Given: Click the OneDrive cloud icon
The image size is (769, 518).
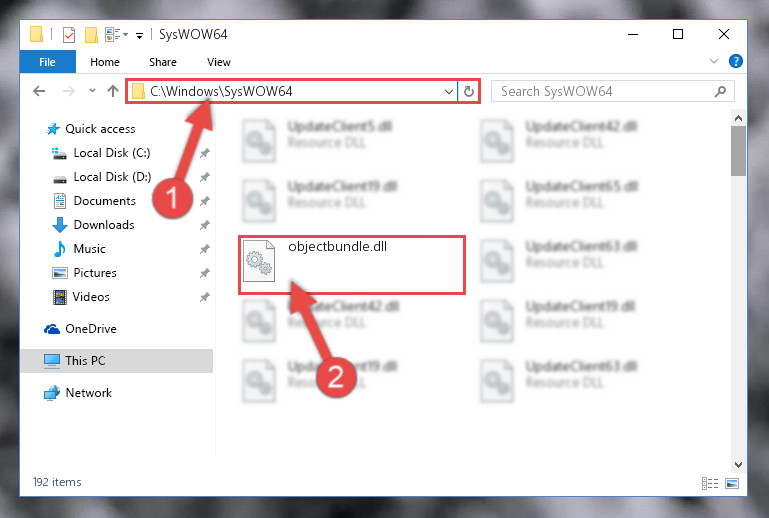Looking at the screenshot, I should pos(52,329).
